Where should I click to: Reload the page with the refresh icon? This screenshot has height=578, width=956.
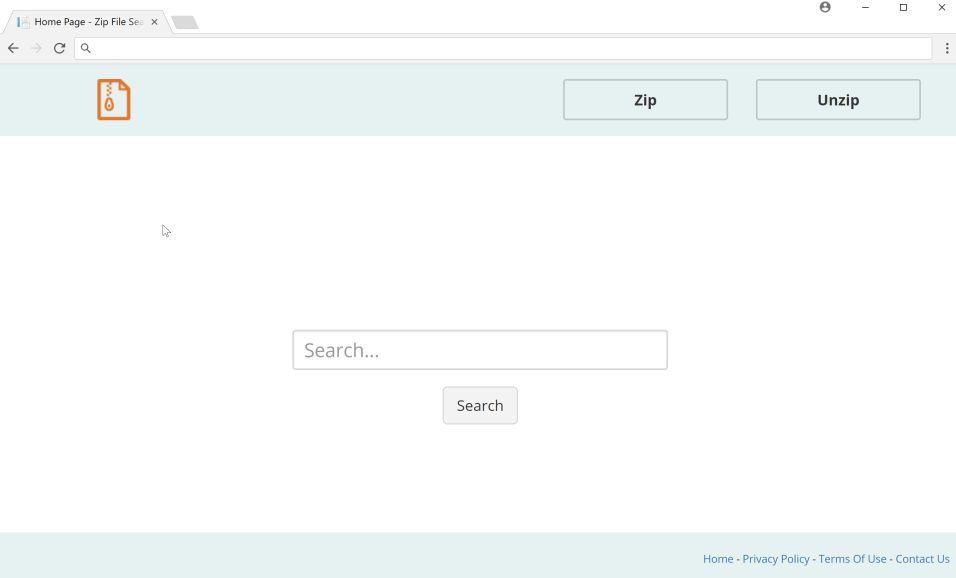point(59,48)
